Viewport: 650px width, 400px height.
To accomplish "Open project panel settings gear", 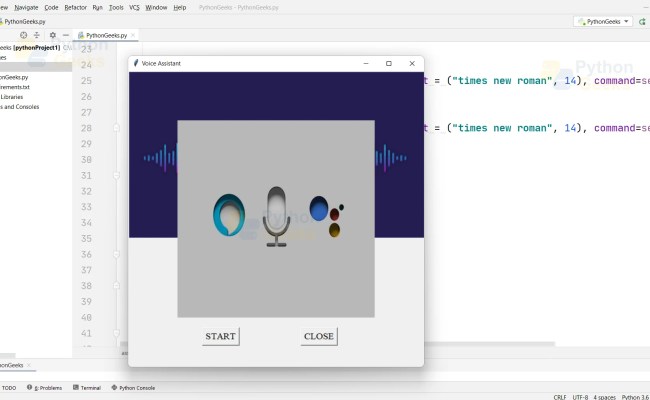I will pyautogui.click(x=53, y=35).
